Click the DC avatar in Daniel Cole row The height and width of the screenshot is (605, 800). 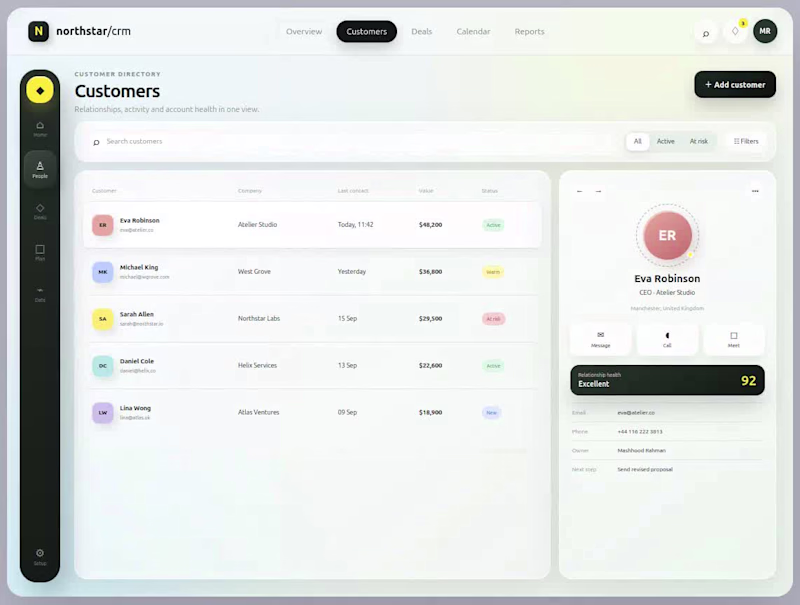pyautogui.click(x=103, y=366)
